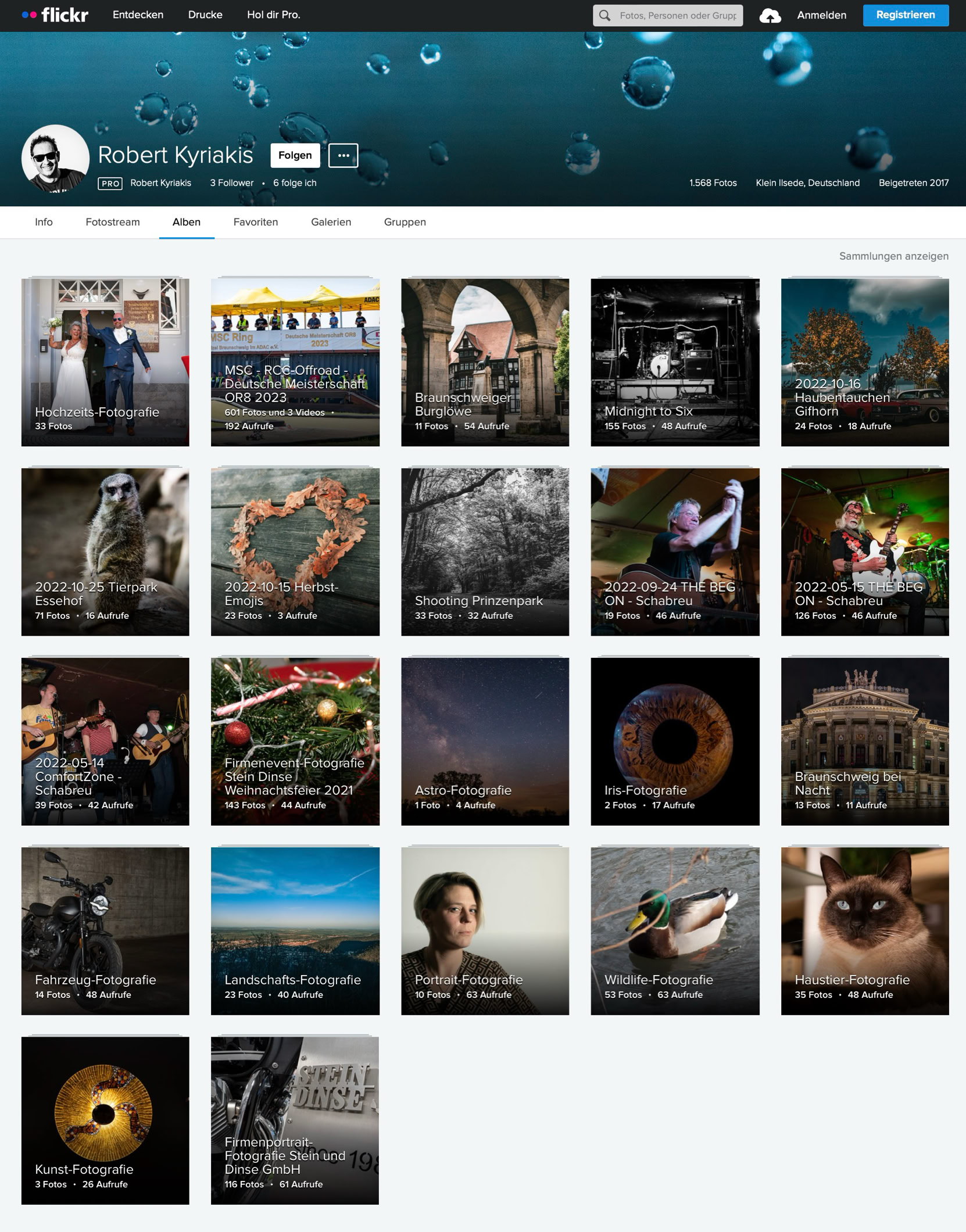
Task: Type in the photo search field
Action: click(677, 16)
